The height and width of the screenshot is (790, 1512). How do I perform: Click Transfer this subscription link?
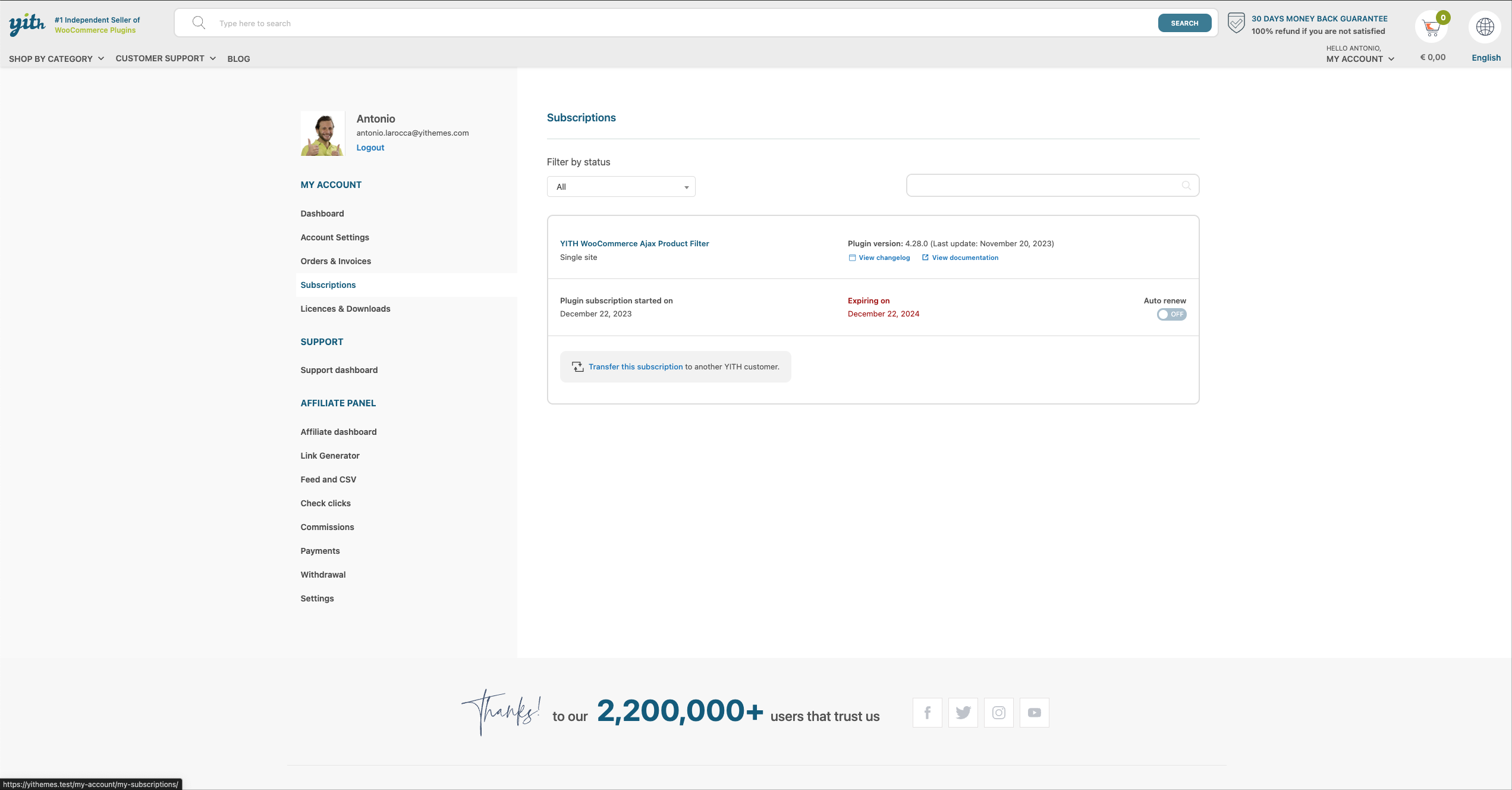coord(636,367)
